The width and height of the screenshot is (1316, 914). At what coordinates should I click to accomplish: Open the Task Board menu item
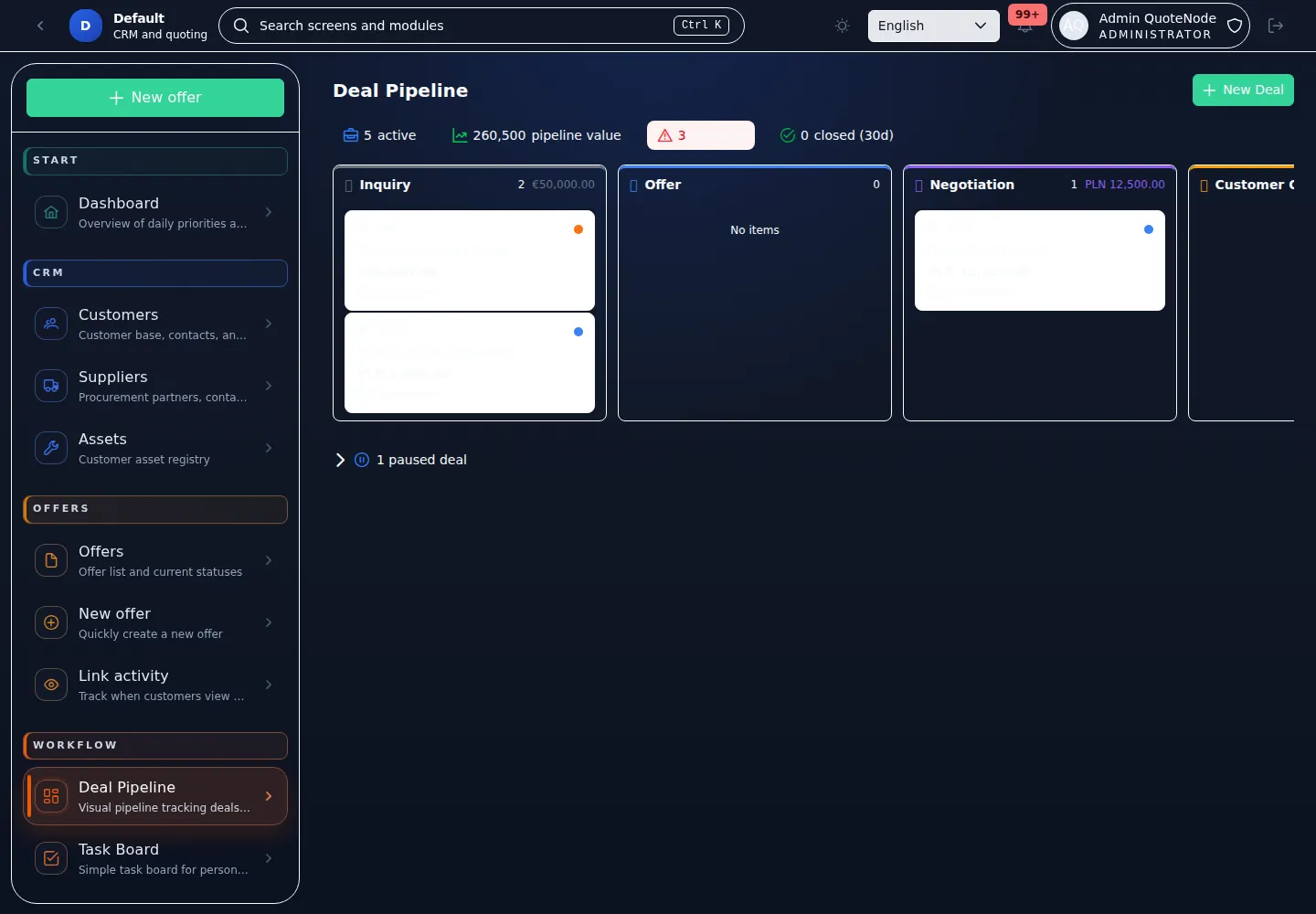click(x=155, y=858)
